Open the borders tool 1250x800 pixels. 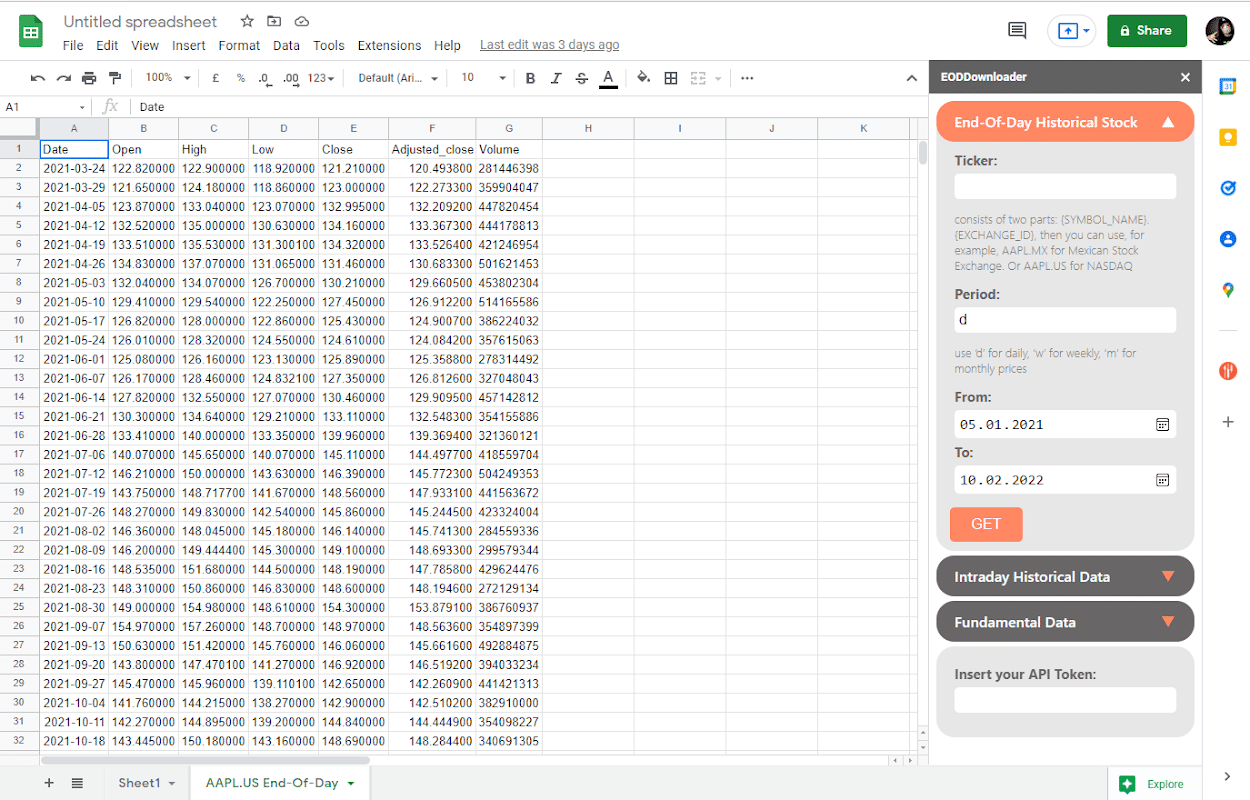pos(671,78)
